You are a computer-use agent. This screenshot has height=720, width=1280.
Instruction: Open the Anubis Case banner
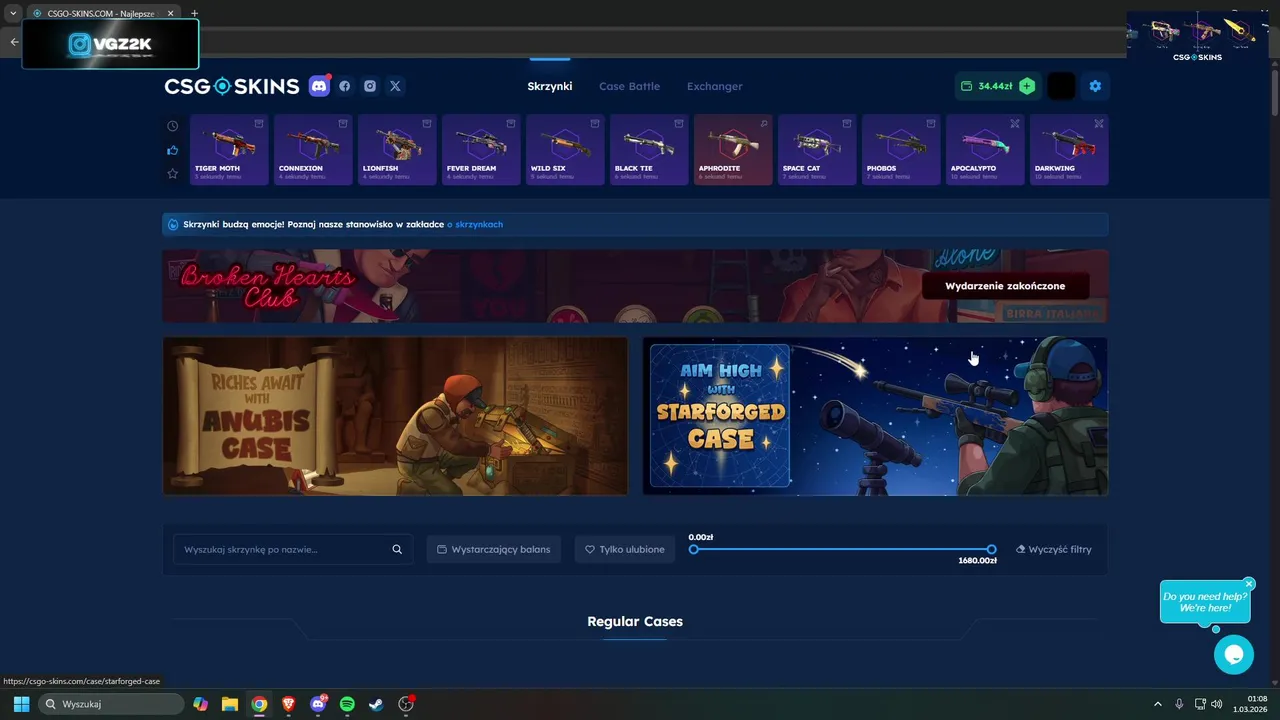(395, 416)
